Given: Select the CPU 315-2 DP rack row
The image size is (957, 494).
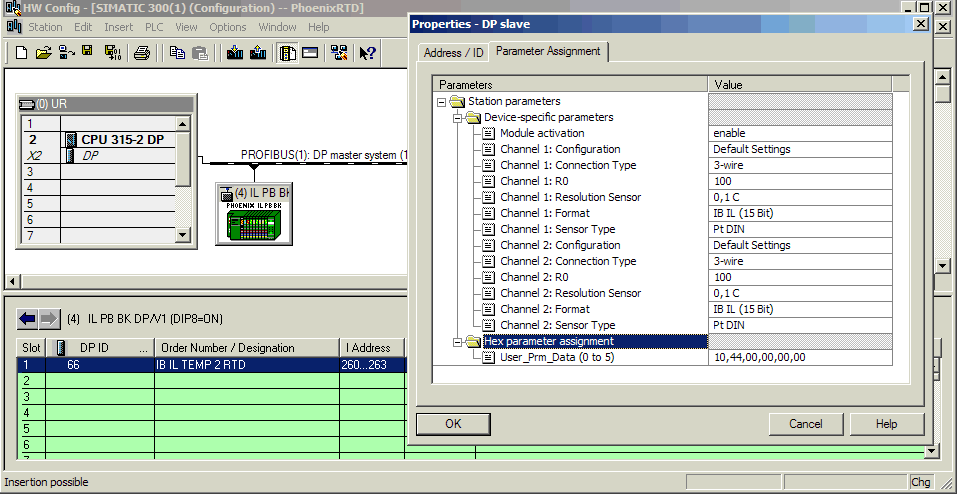Looking at the screenshot, I should point(99,140).
